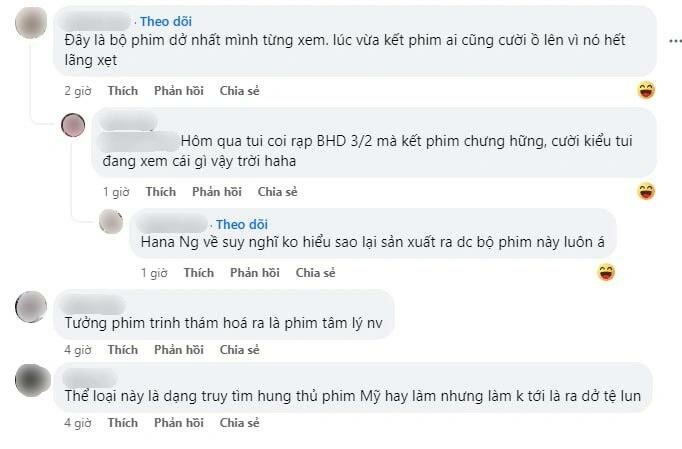Image resolution: width=682 pixels, height=449 pixels.
Task: Like the 'Tưởng phim trinh thám' comment
Action: tap(123, 350)
